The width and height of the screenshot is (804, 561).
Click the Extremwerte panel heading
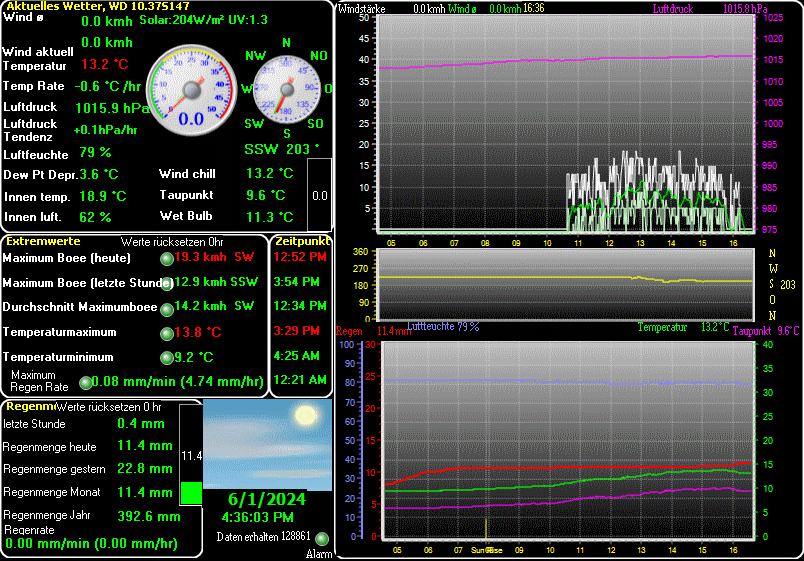43,242
